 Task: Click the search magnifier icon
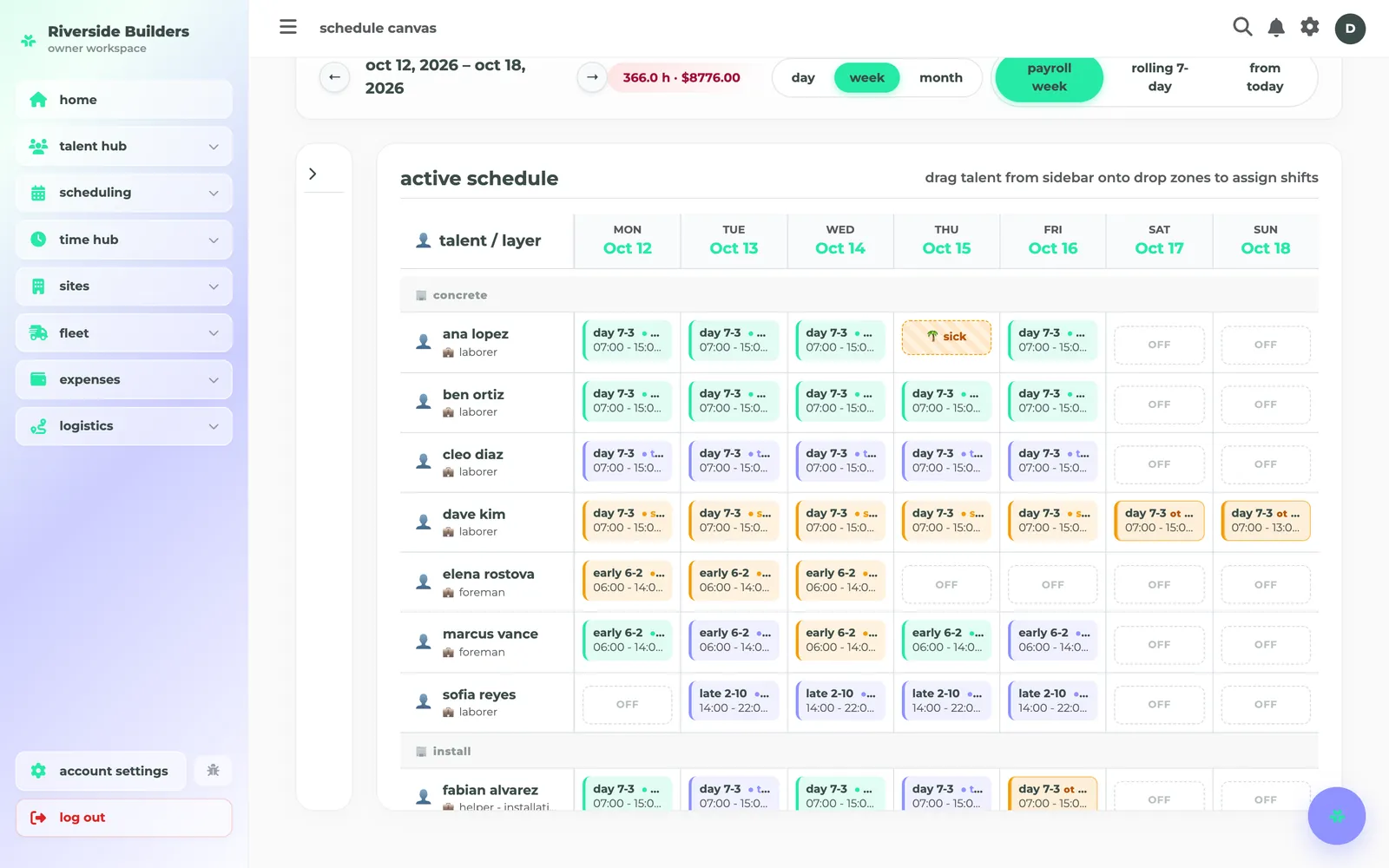coord(1242,27)
